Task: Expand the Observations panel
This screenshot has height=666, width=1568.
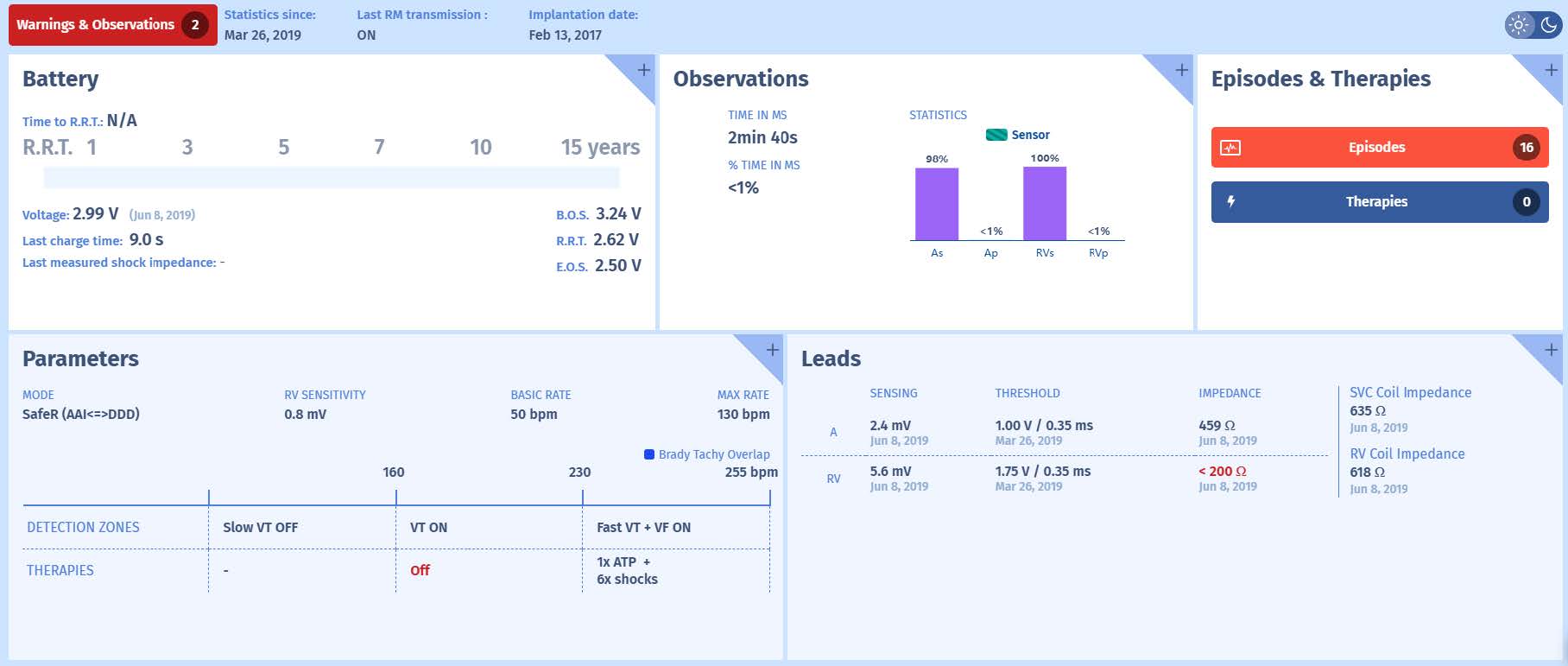Action: 1181,70
